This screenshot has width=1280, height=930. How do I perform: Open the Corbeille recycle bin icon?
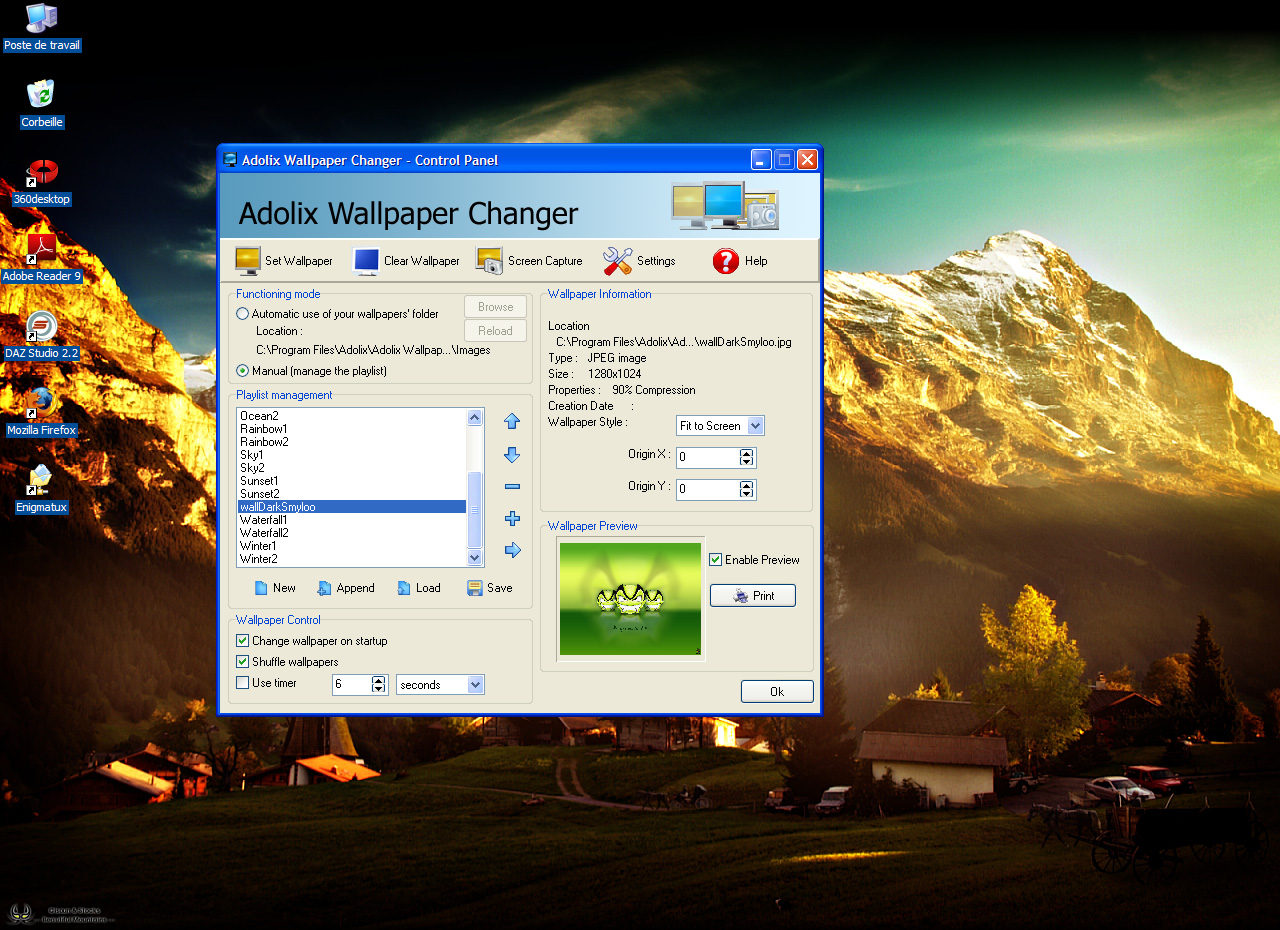click(42, 104)
